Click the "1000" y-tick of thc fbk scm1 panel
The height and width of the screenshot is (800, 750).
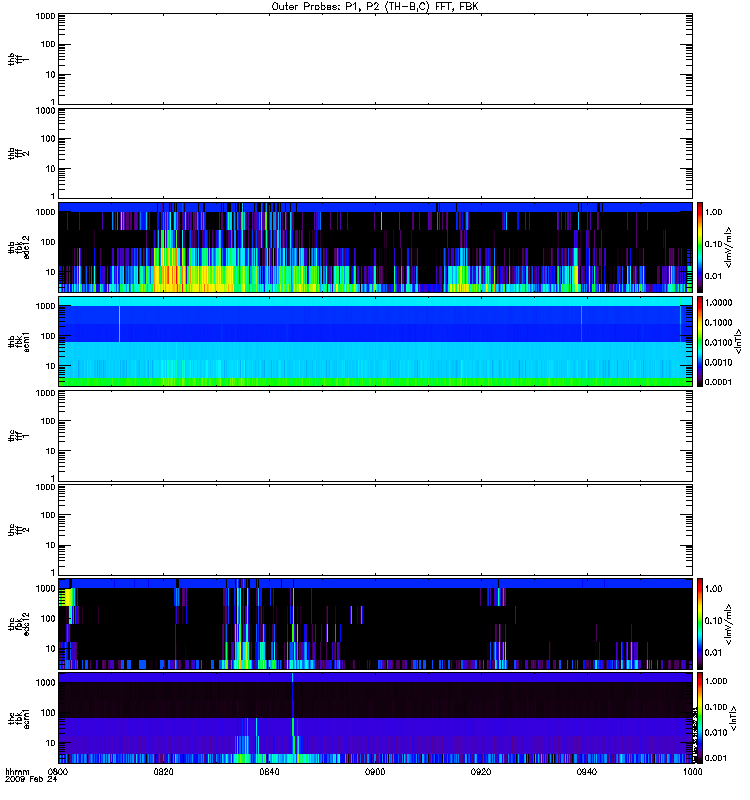(45, 683)
